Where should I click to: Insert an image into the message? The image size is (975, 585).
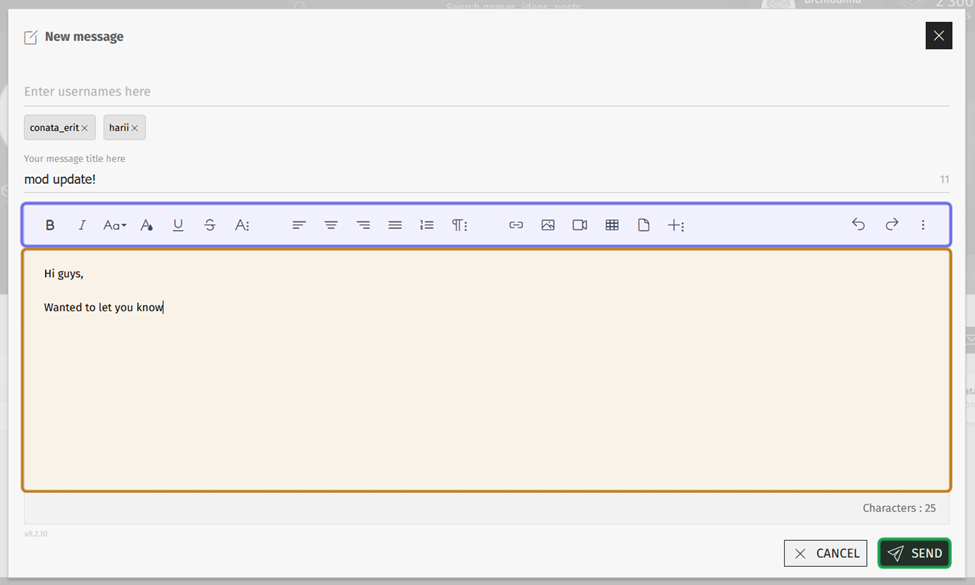[x=548, y=225]
